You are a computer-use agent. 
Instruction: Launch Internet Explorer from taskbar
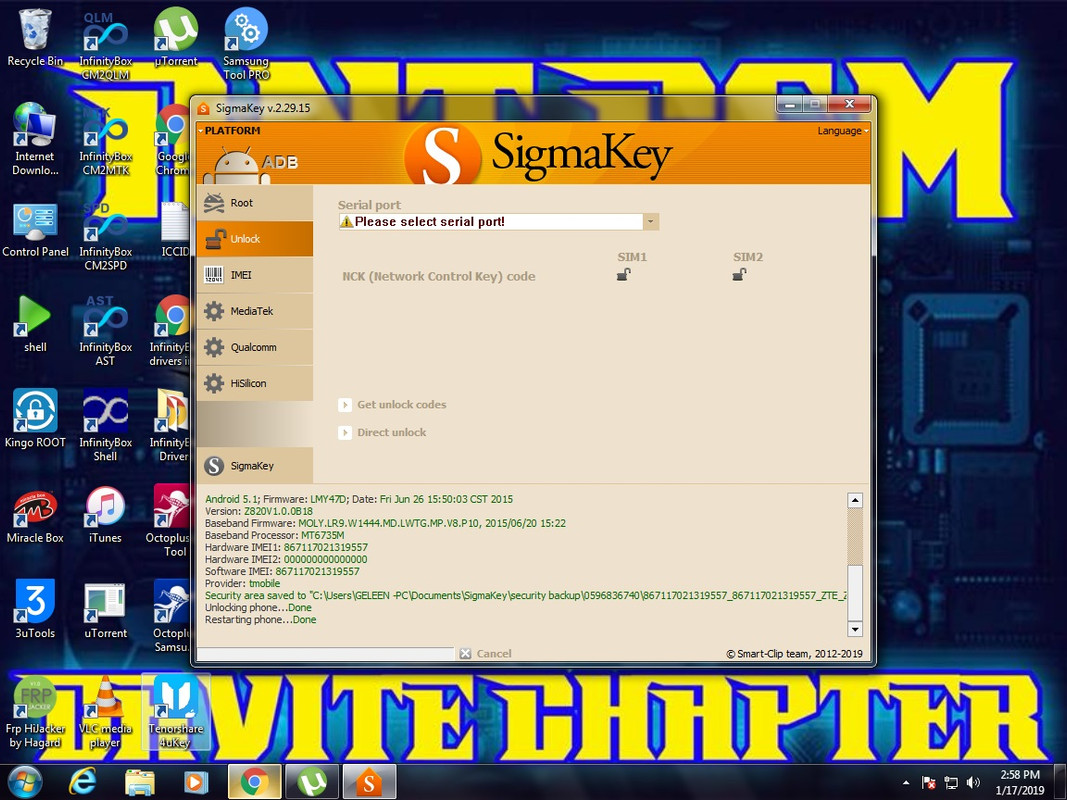pyautogui.click(x=82, y=782)
